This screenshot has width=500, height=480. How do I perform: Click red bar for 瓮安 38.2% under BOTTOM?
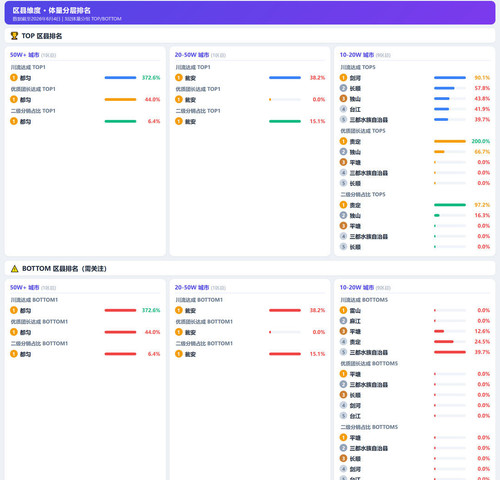coord(285,310)
